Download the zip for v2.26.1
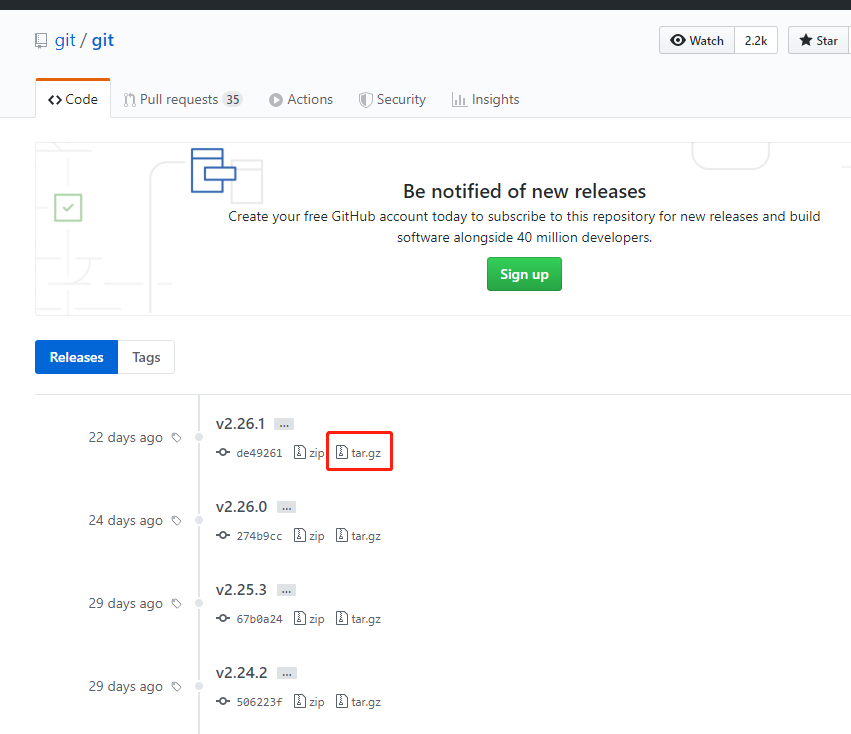851x734 pixels. (309, 452)
